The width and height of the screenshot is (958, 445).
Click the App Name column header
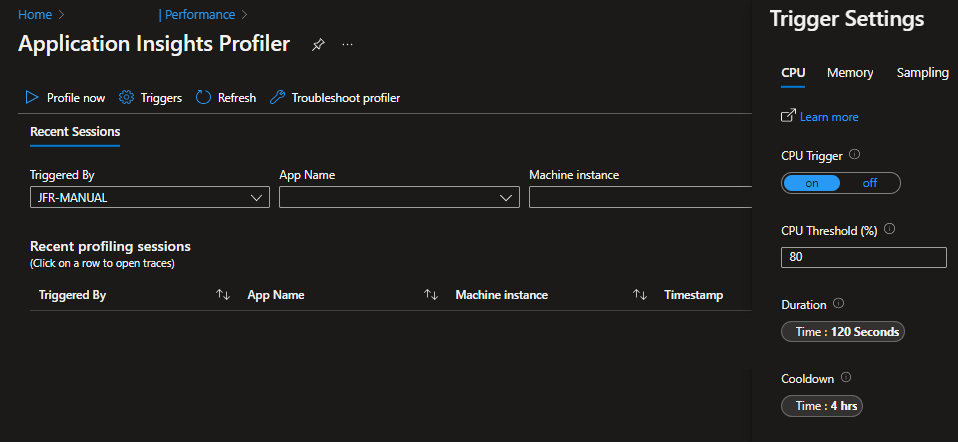(x=276, y=295)
